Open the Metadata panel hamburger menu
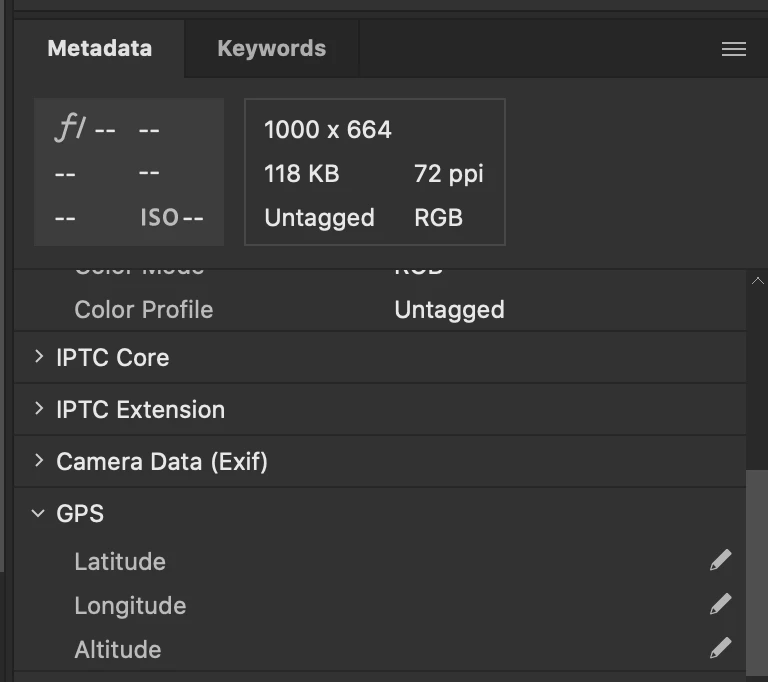The width and height of the screenshot is (768, 682). pyautogui.click(x=734, y=49)
